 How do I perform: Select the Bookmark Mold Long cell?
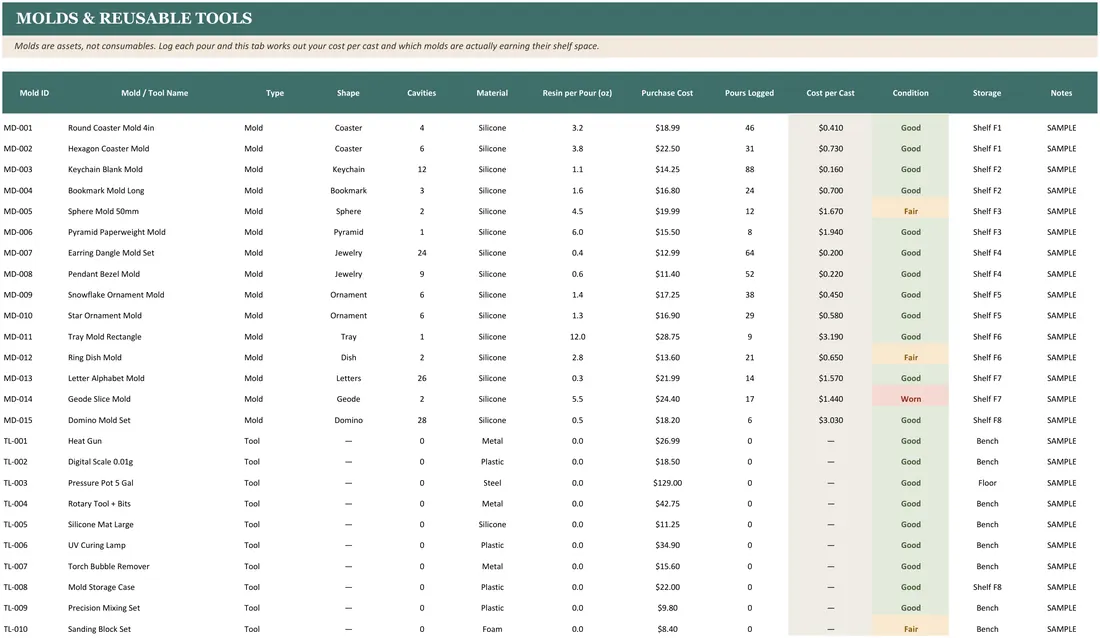(x=106, y=190)
